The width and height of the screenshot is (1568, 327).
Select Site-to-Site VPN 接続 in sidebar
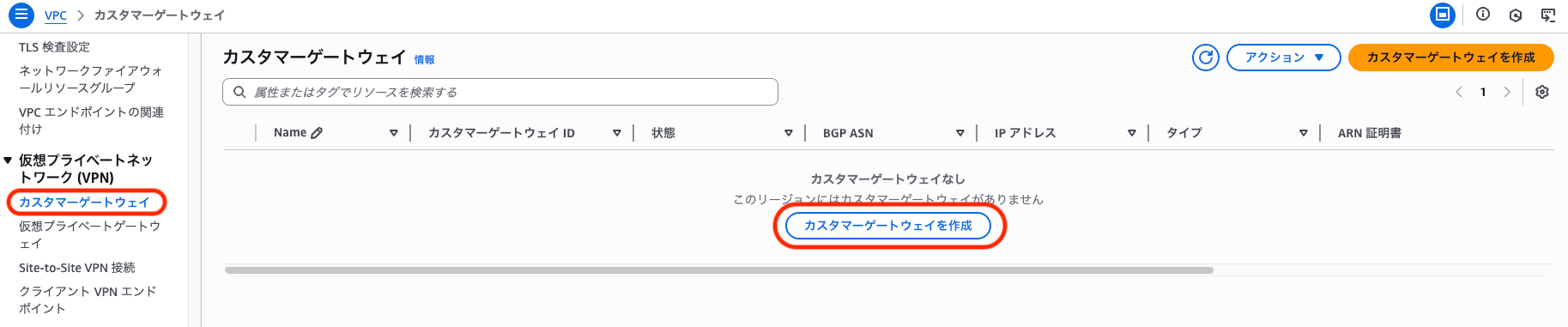(x=77, y=268)
